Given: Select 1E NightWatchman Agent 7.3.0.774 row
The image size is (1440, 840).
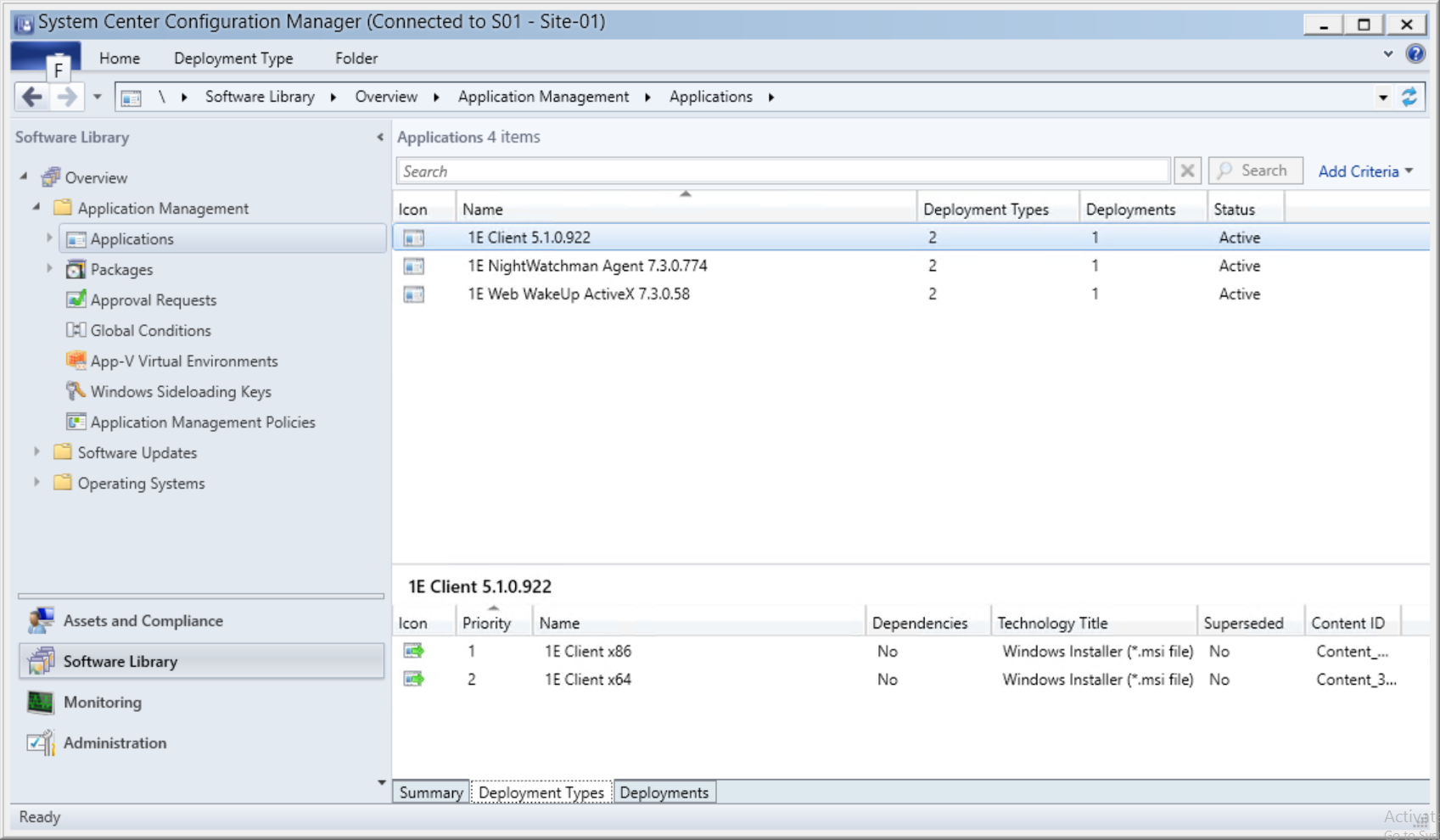Looking at the screenshot, I should point(587,266).
